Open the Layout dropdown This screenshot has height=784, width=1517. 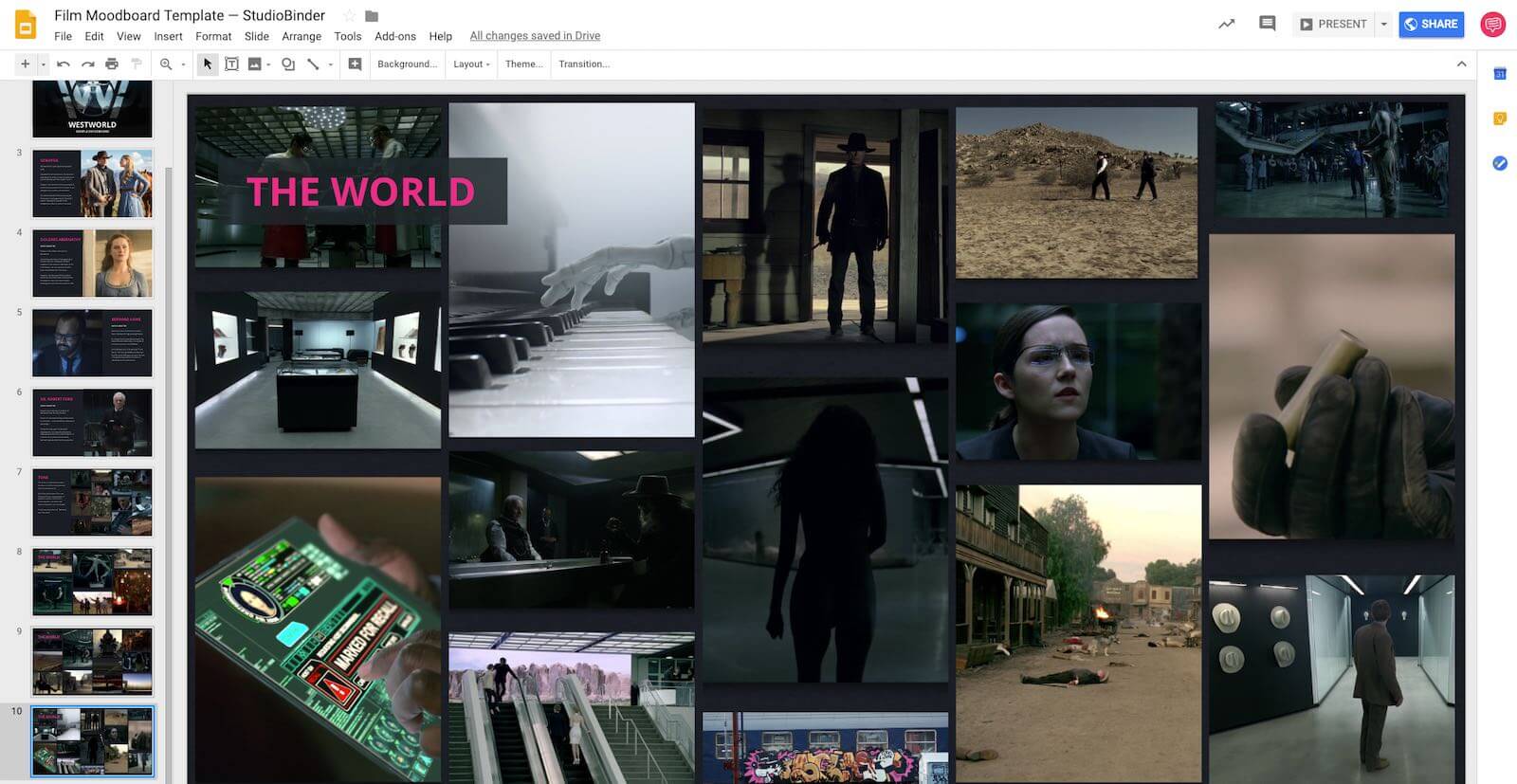[471, 64]
